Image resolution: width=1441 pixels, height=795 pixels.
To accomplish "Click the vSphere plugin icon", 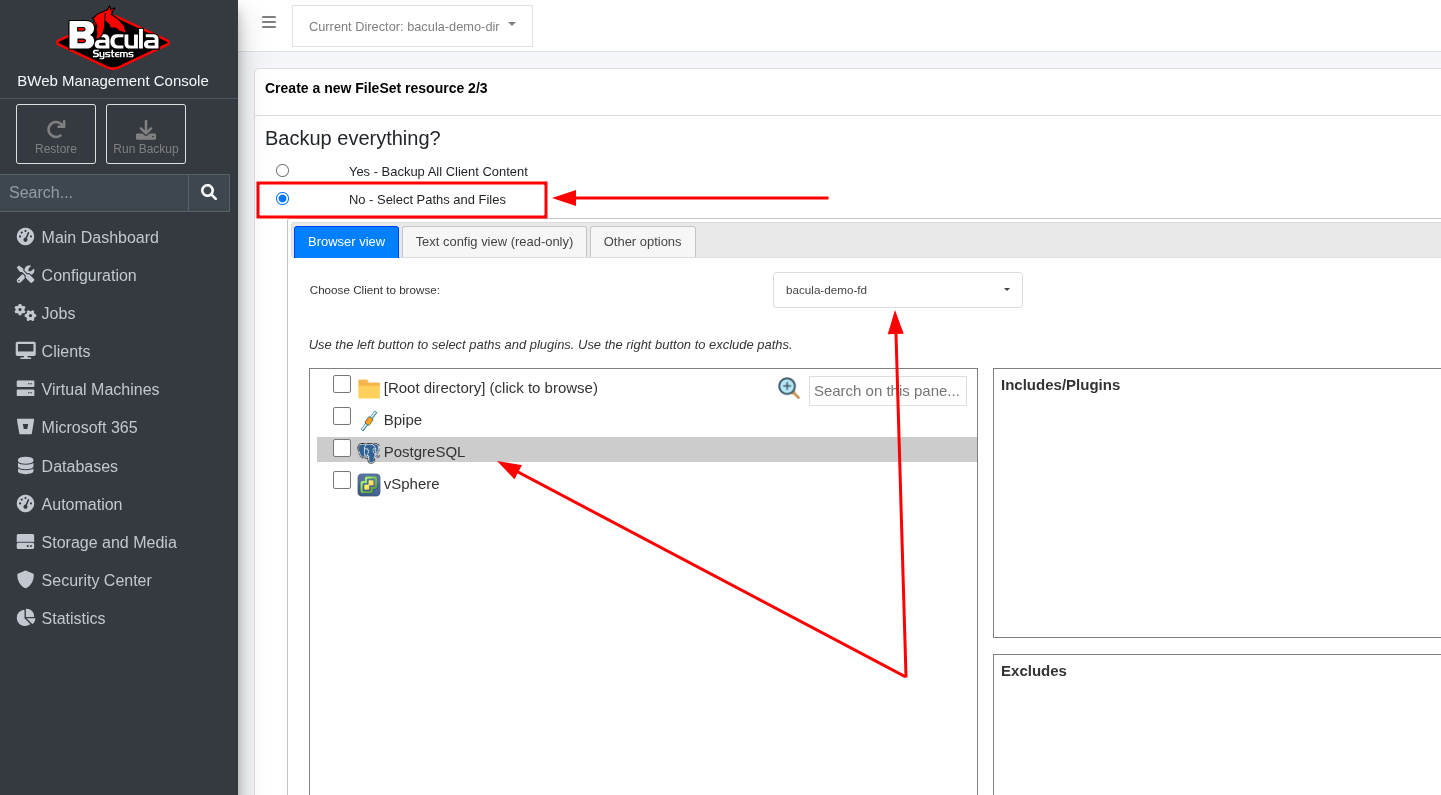I will tap(368, 484).
